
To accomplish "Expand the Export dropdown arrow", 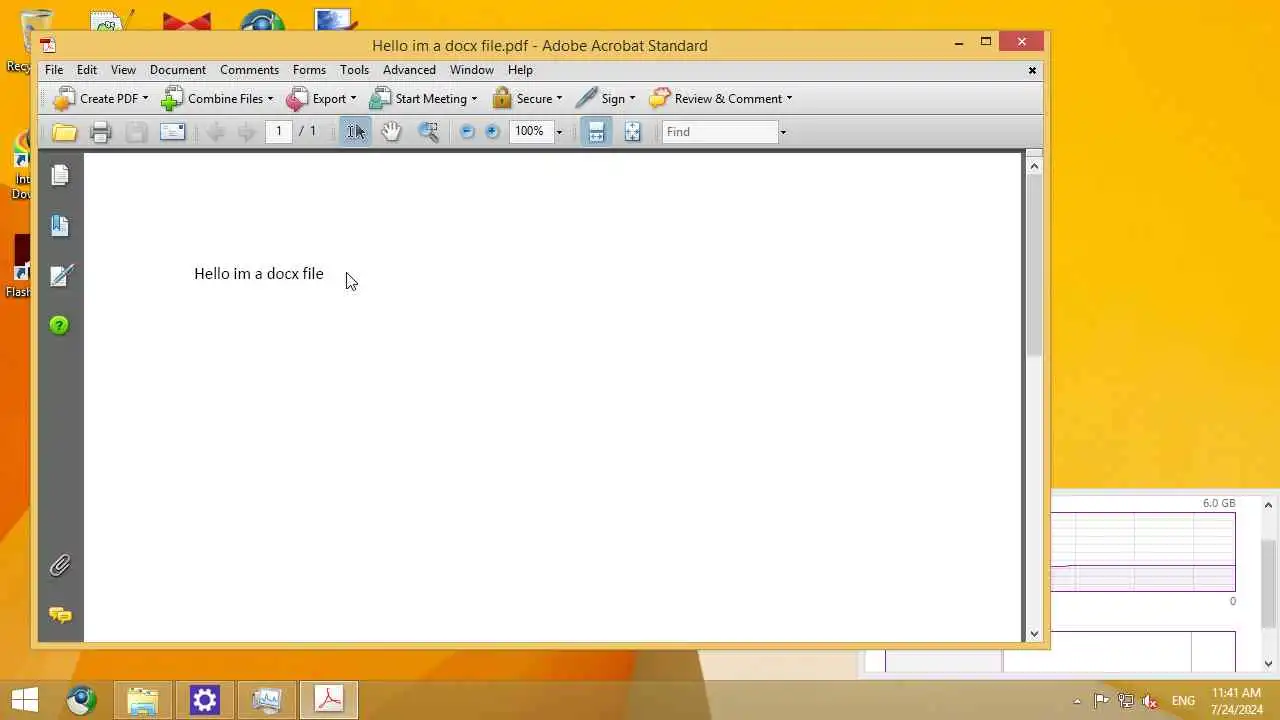I will point(353,99).
